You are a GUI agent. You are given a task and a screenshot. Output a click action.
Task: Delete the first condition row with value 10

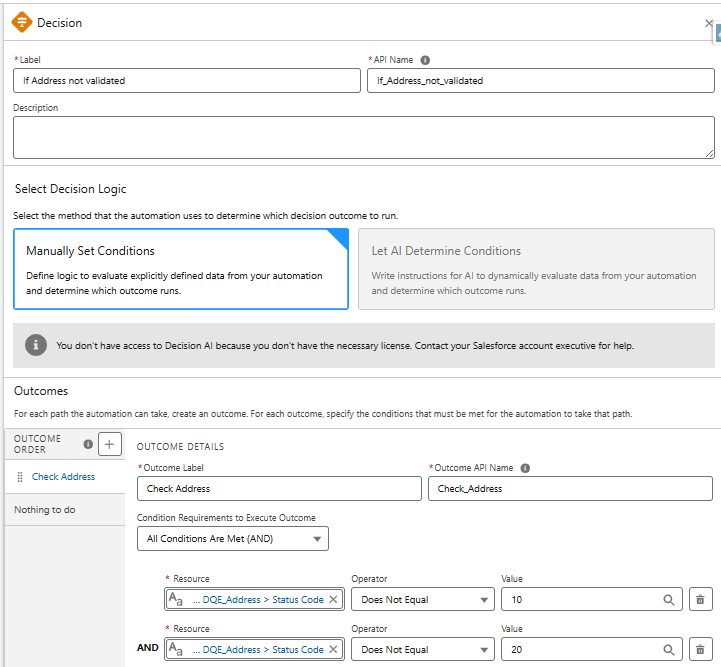(700, 599)
